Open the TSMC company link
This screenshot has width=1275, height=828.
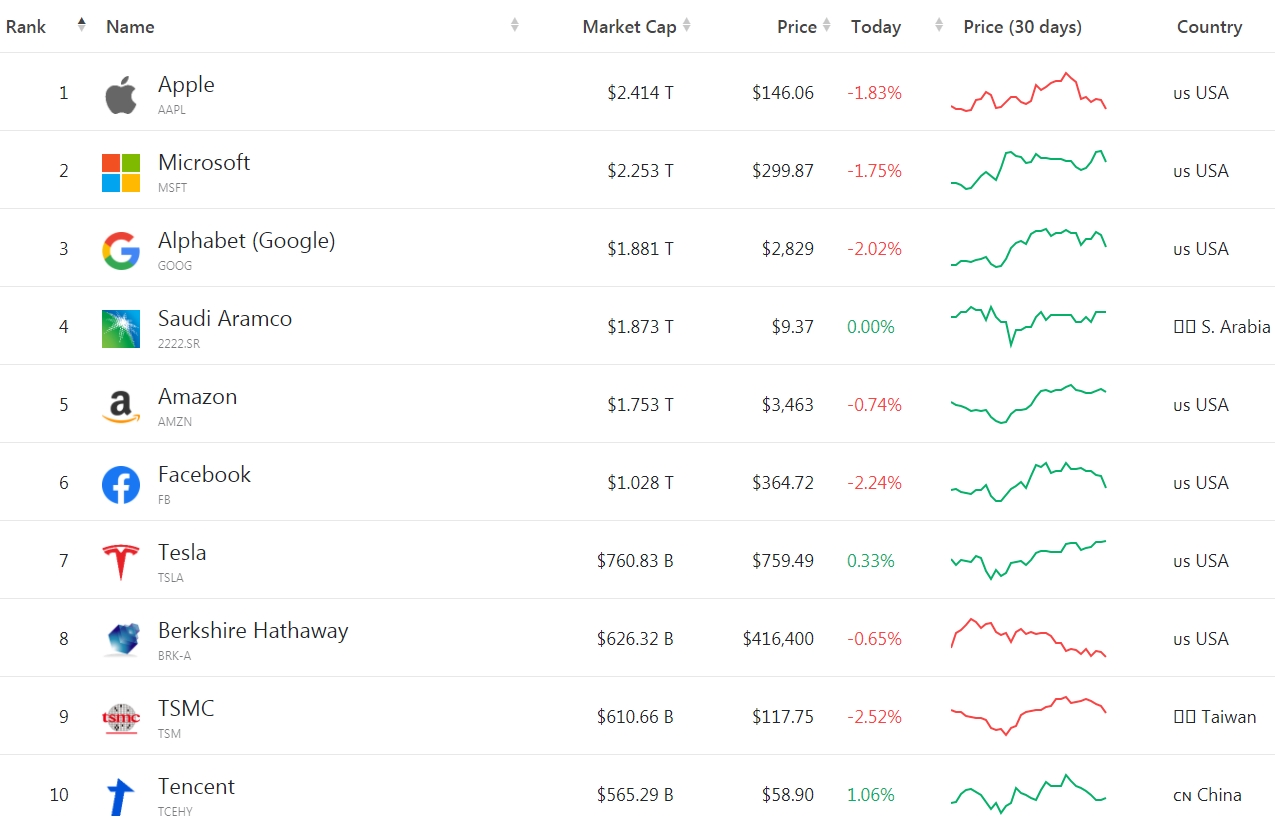(x=186, y=709)
